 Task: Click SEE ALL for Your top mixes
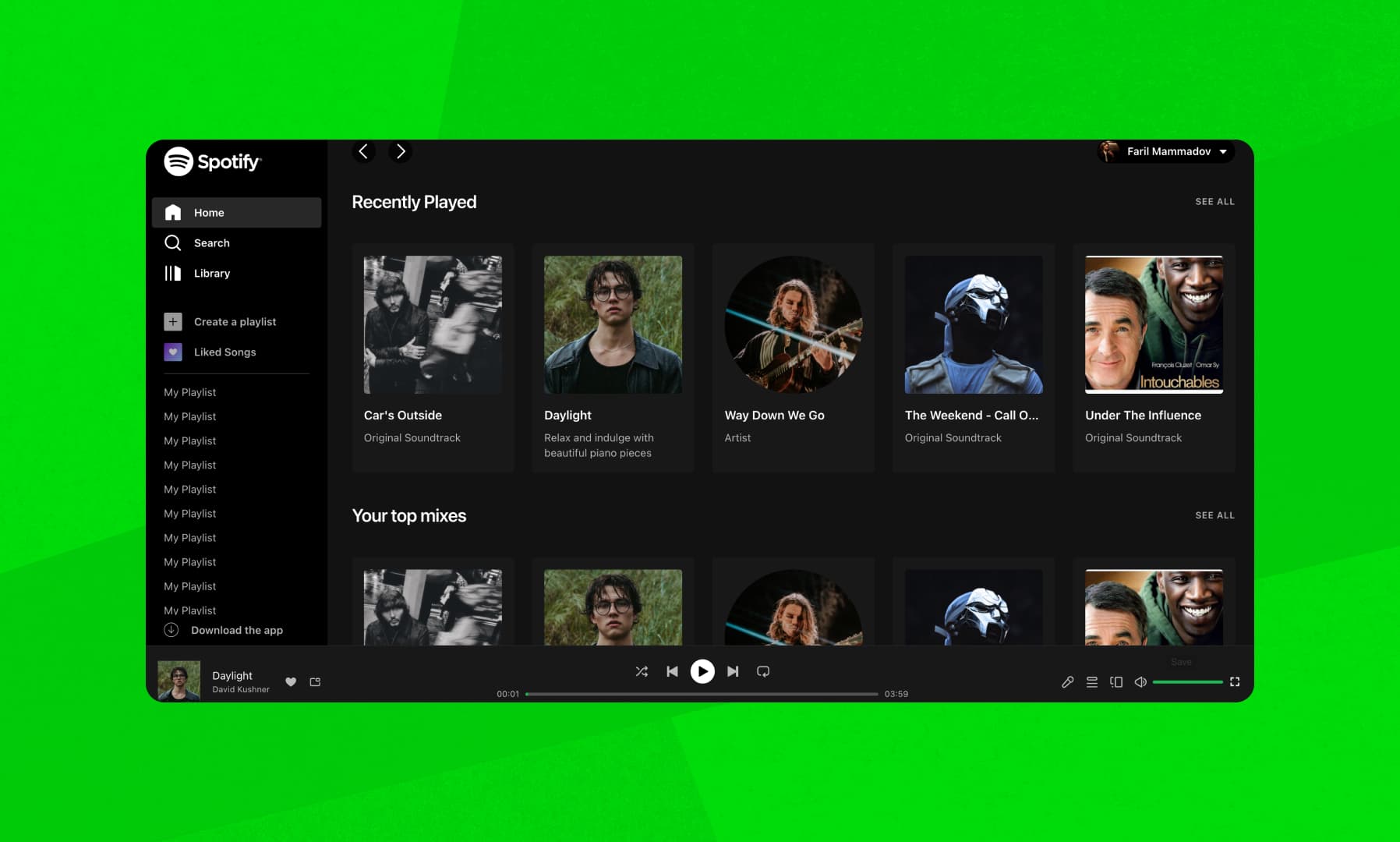click(x=1214, y=515)
